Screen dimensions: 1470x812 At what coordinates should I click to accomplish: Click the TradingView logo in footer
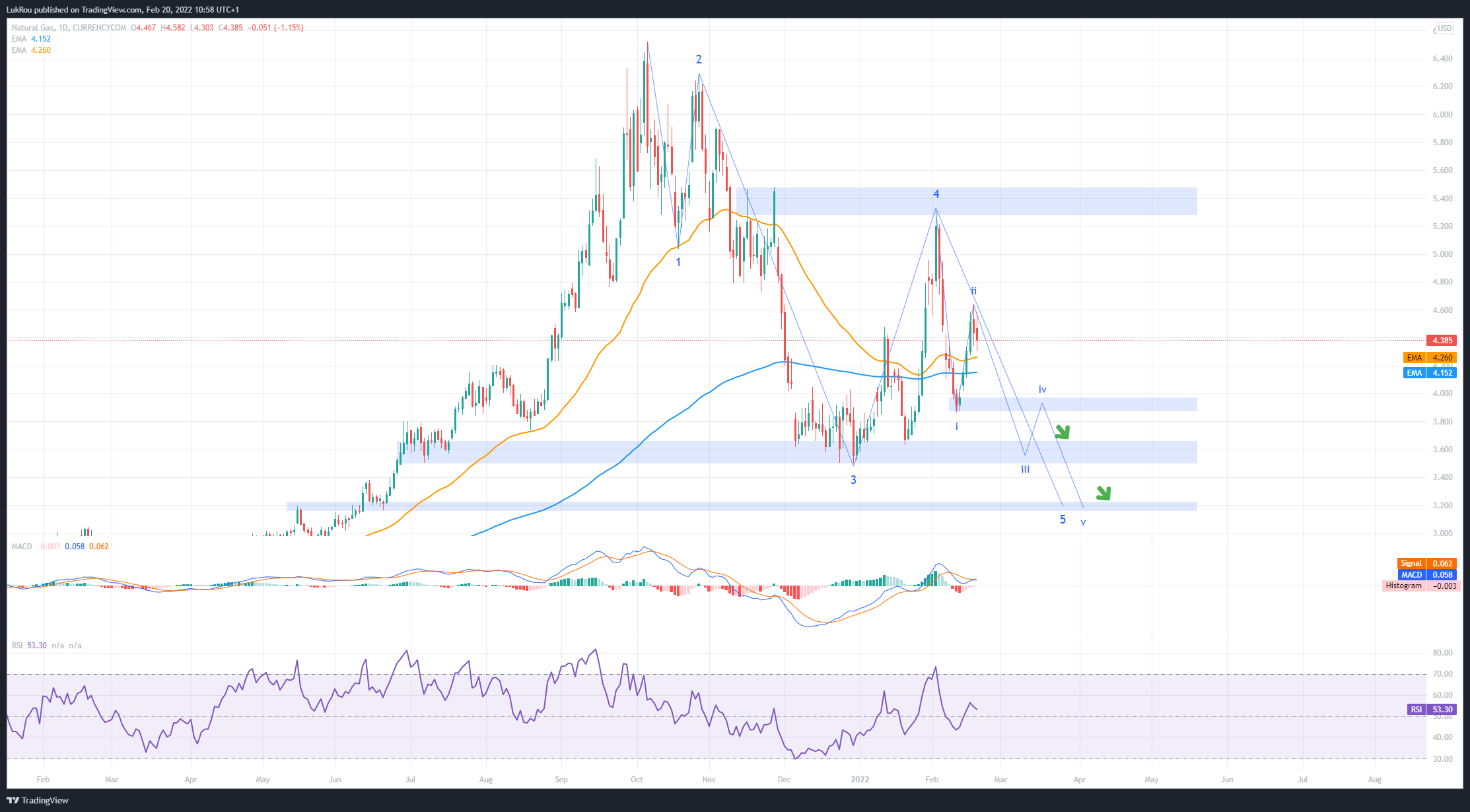(38, 800)
